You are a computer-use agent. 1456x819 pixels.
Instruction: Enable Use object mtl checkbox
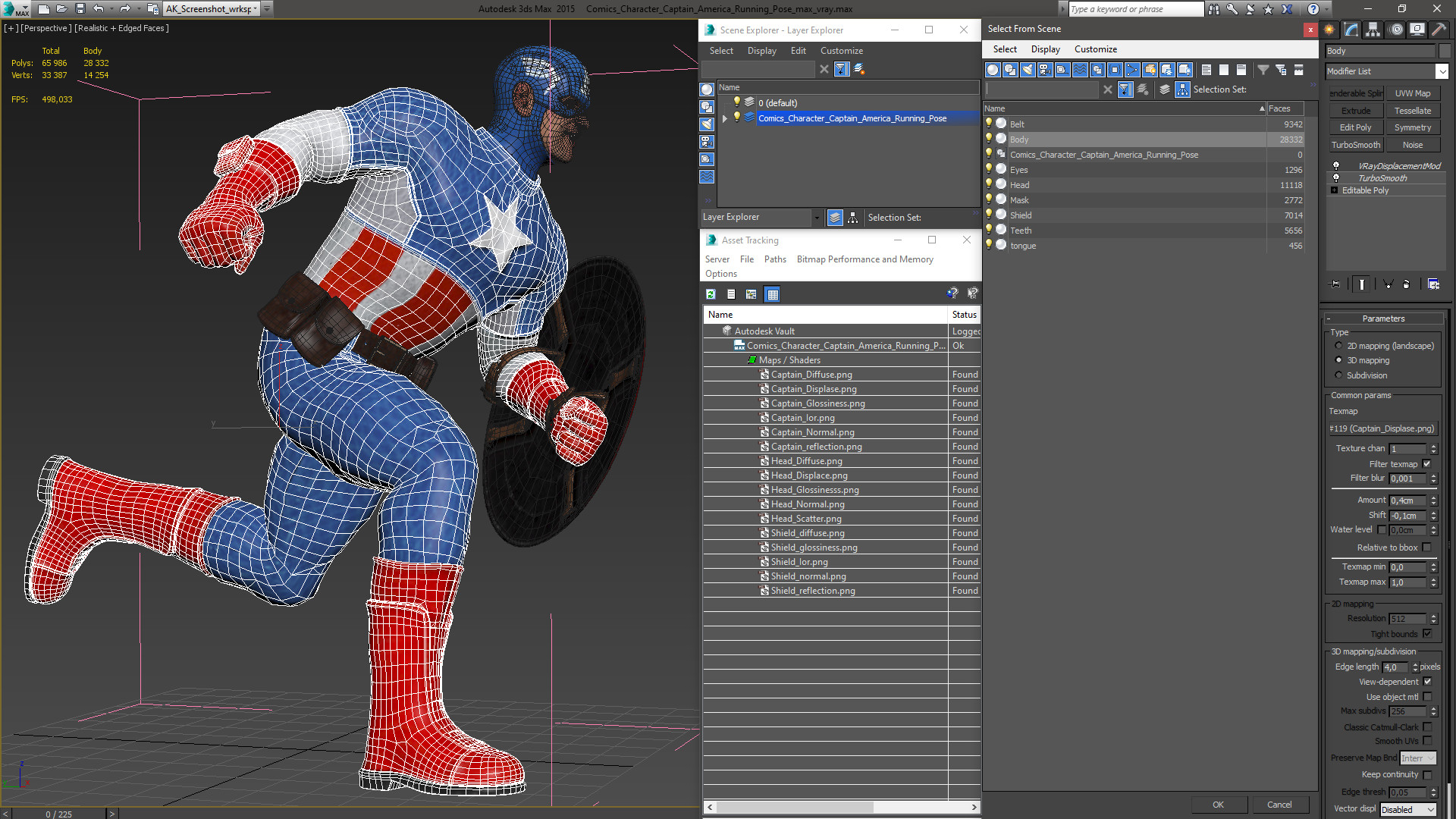[x=1426, y=697]
